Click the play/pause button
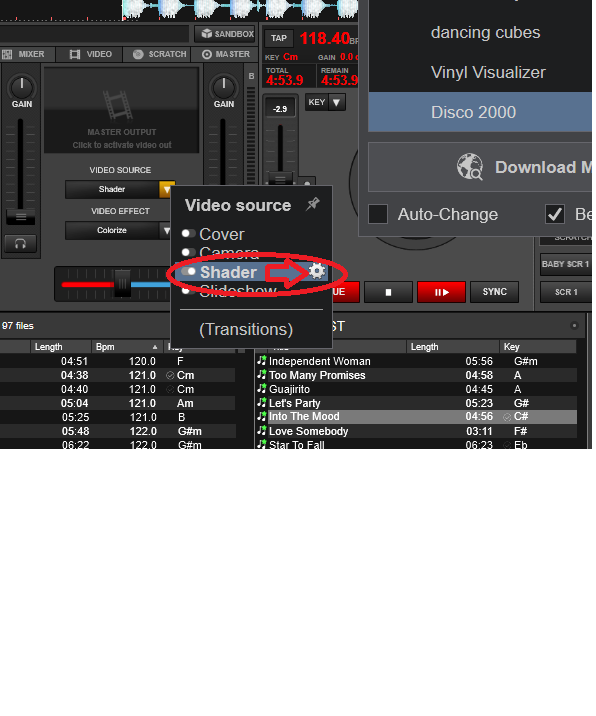The height and width of the screenshot is (716, 596). [x=441, y=292]
